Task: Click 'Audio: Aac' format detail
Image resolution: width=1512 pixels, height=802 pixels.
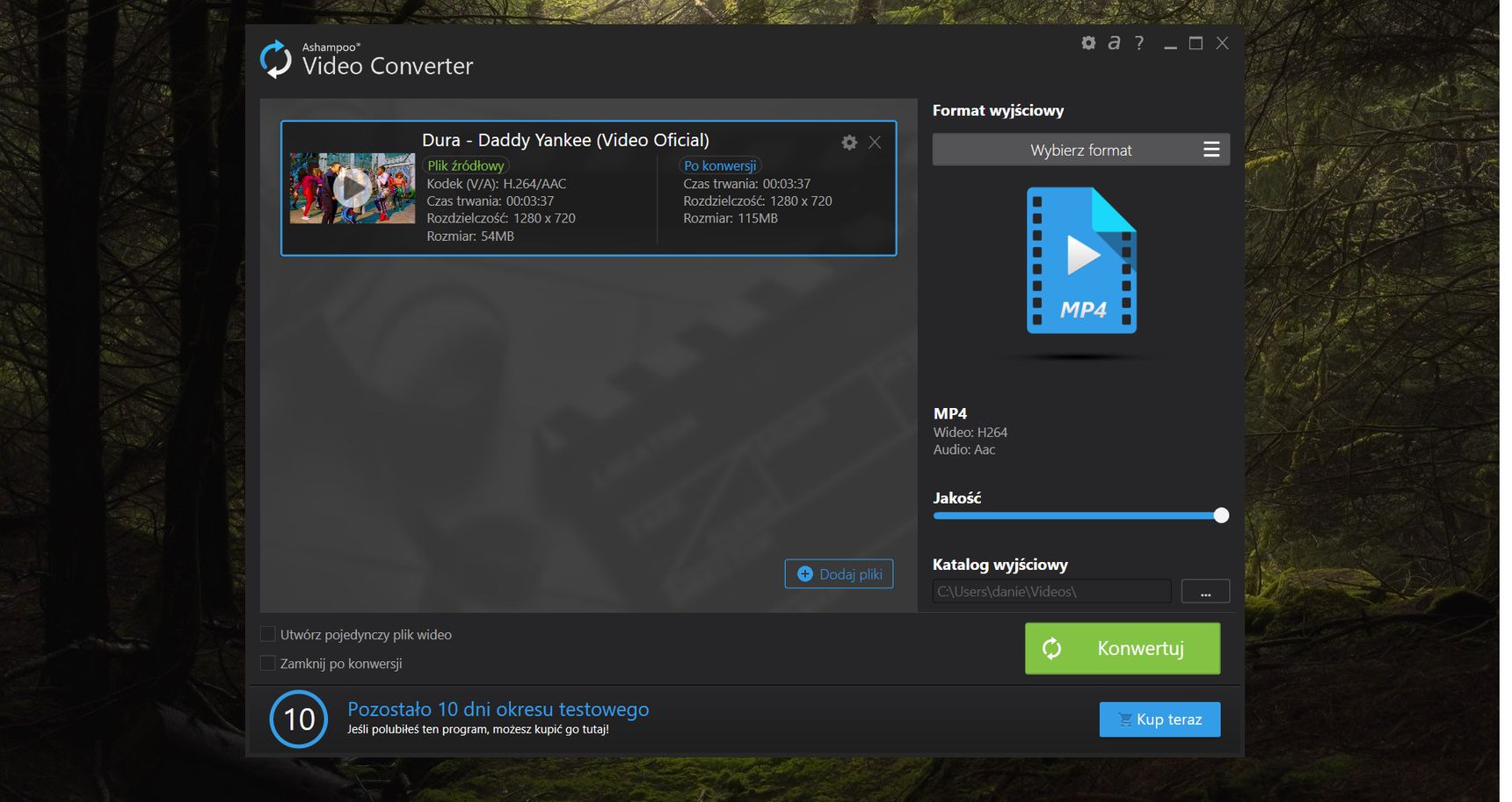Action: point(964,449)
